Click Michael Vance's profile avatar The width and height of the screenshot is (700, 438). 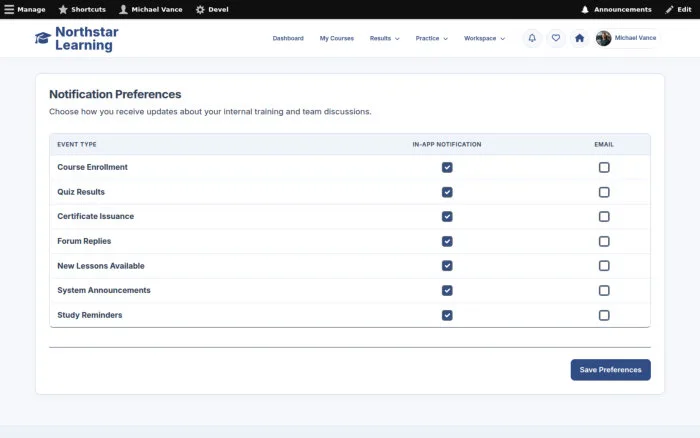point(604,38)
